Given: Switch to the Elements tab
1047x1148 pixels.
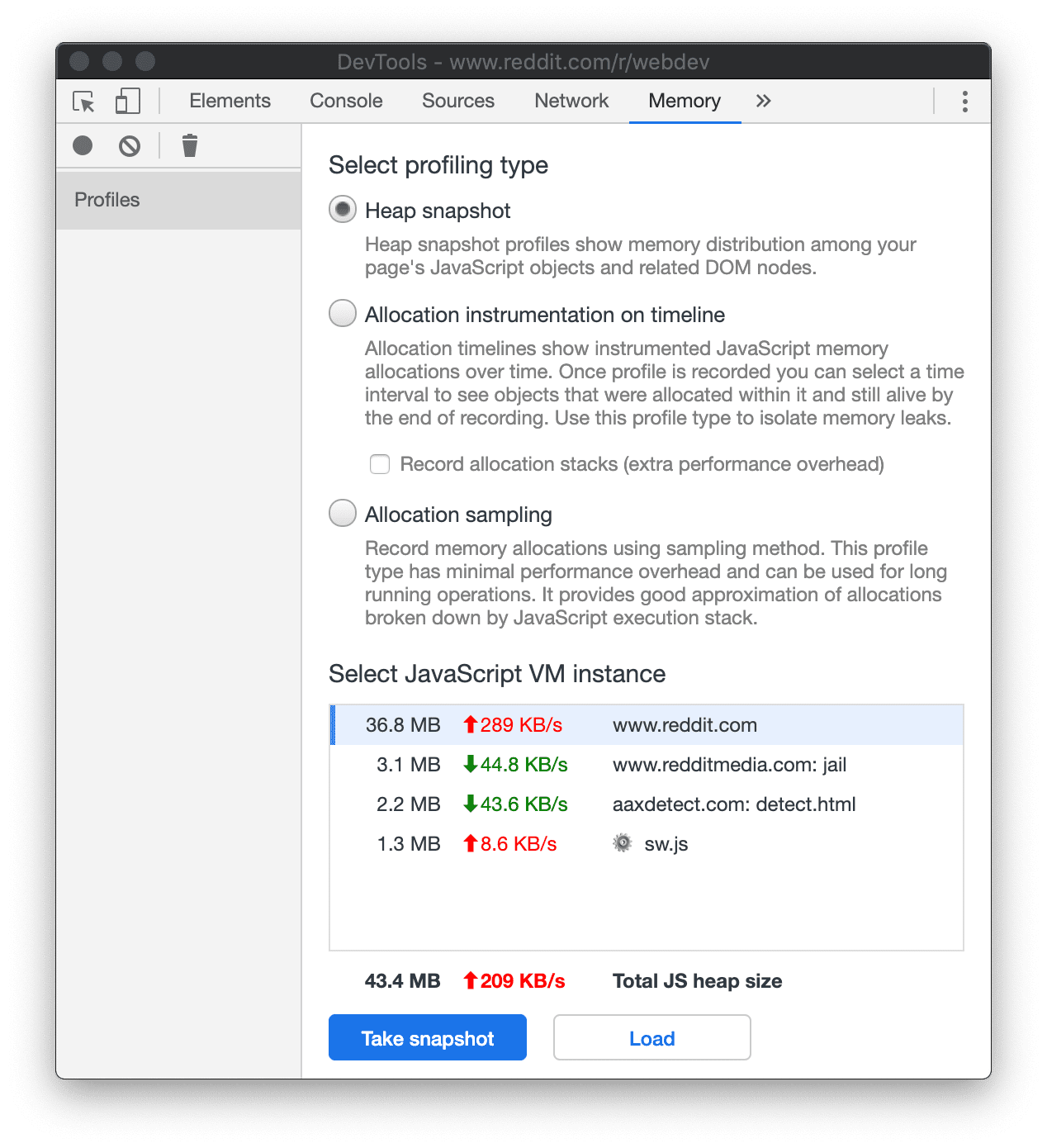Looking at the screenshot, I should click(230, 101).
